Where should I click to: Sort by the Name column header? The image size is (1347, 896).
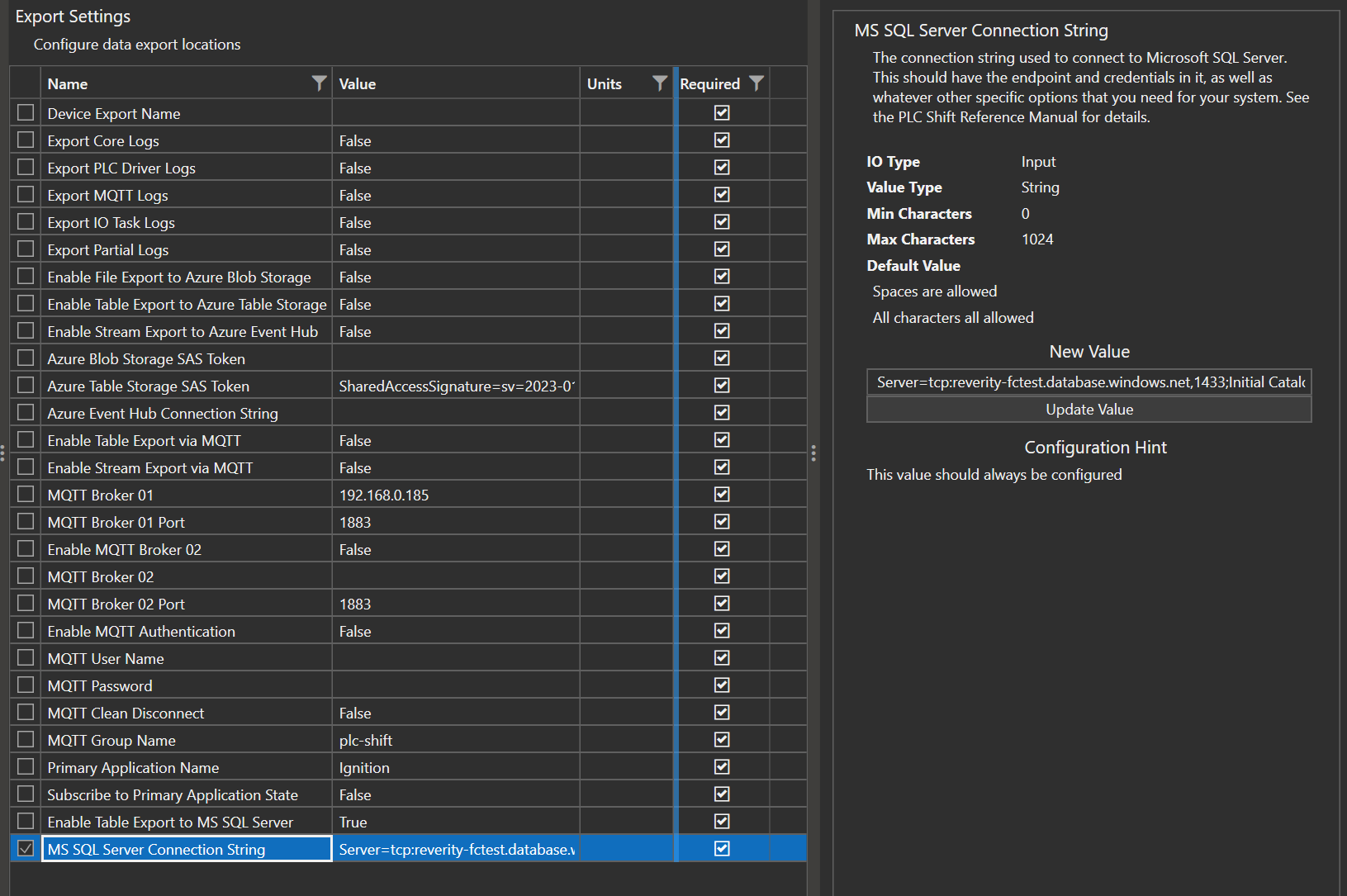click(68, 83)
